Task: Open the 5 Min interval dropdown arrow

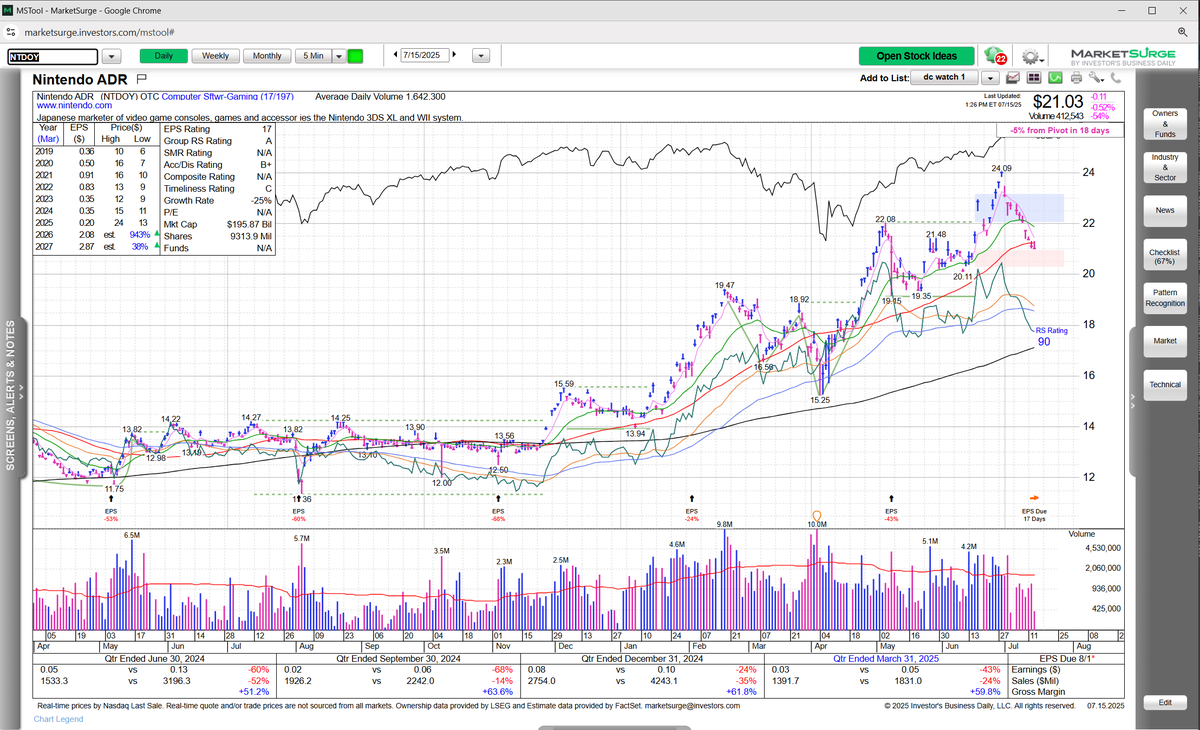Action: tap(337, 56)
